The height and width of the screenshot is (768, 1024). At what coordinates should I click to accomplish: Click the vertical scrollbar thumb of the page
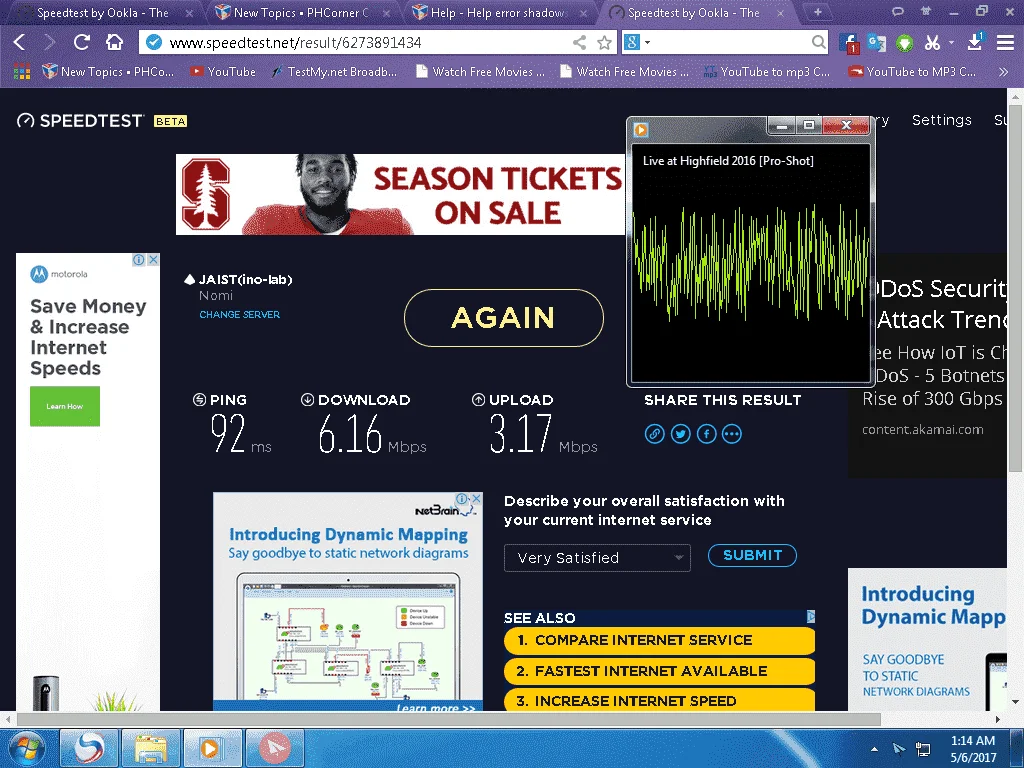1015,287
